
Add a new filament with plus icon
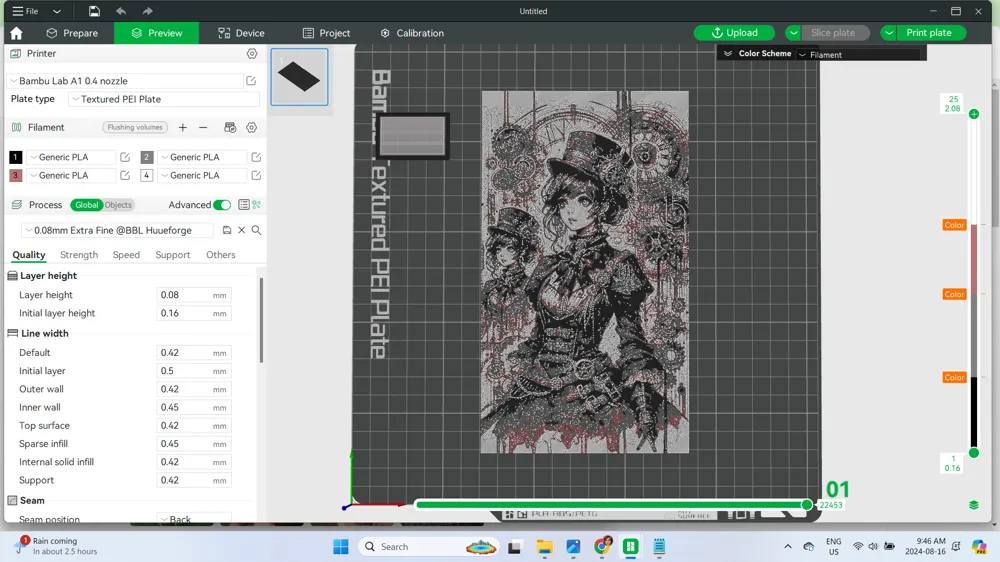click(182, 128)
